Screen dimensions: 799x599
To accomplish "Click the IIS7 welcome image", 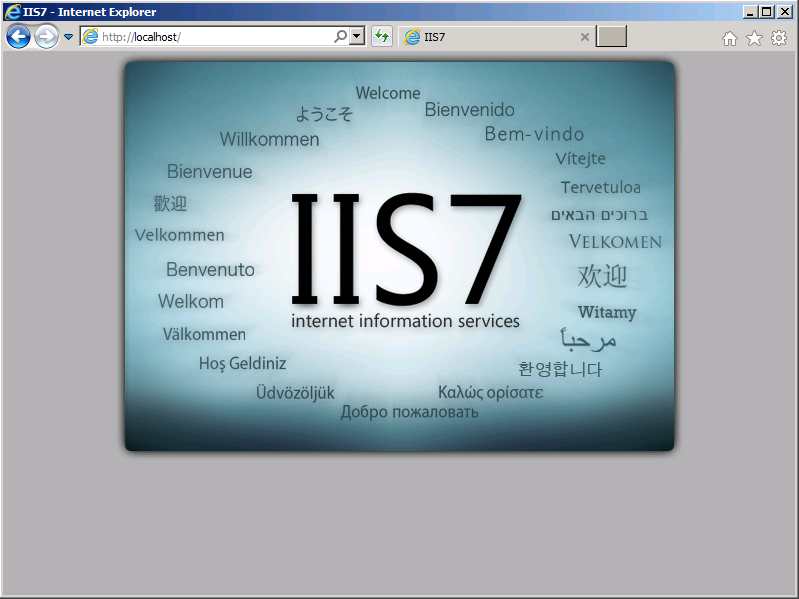I will pyautogui.click(x=400, y=256).
